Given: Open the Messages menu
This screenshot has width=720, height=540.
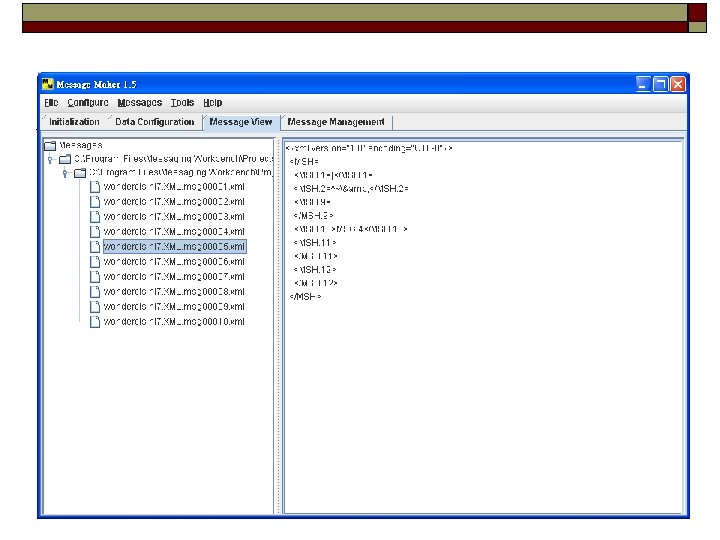Looking at the screenshot, I should point(140,102).
